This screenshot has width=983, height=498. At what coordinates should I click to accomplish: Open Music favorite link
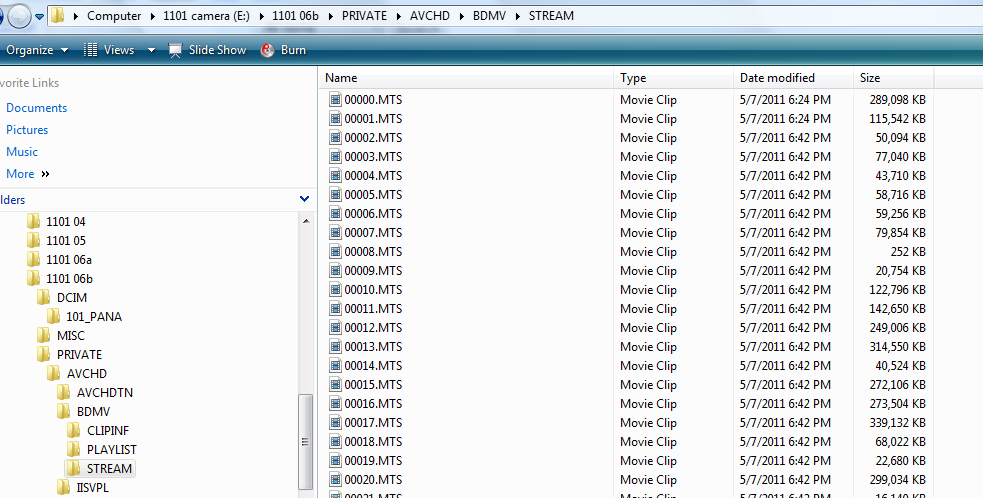[x=22, y=152]
